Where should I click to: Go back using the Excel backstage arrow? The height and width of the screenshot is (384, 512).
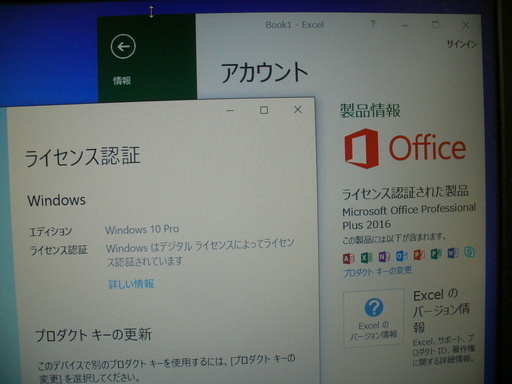click(x=123, y=47)
